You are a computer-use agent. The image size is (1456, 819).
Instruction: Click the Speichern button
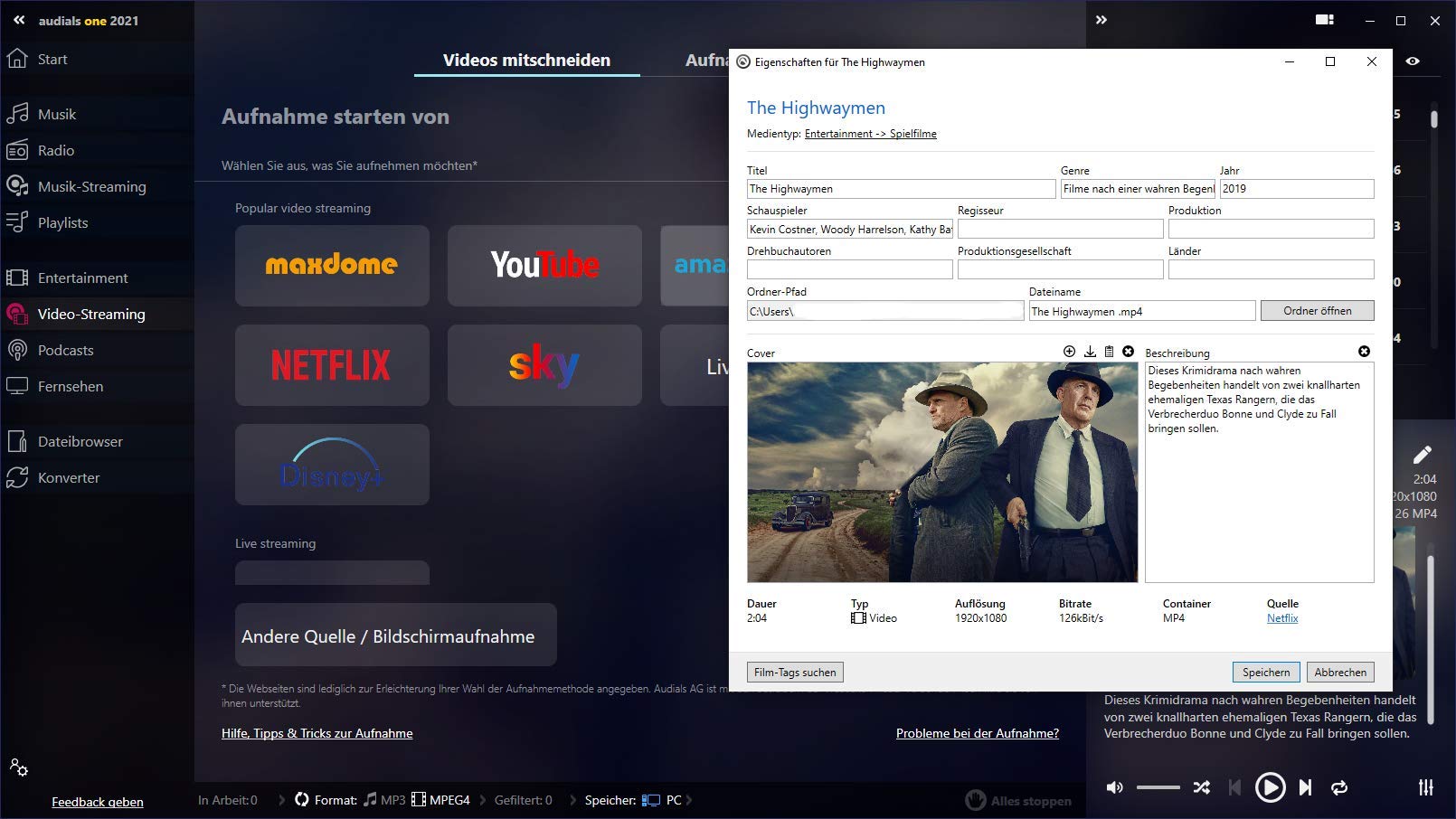coord(1266,673)
